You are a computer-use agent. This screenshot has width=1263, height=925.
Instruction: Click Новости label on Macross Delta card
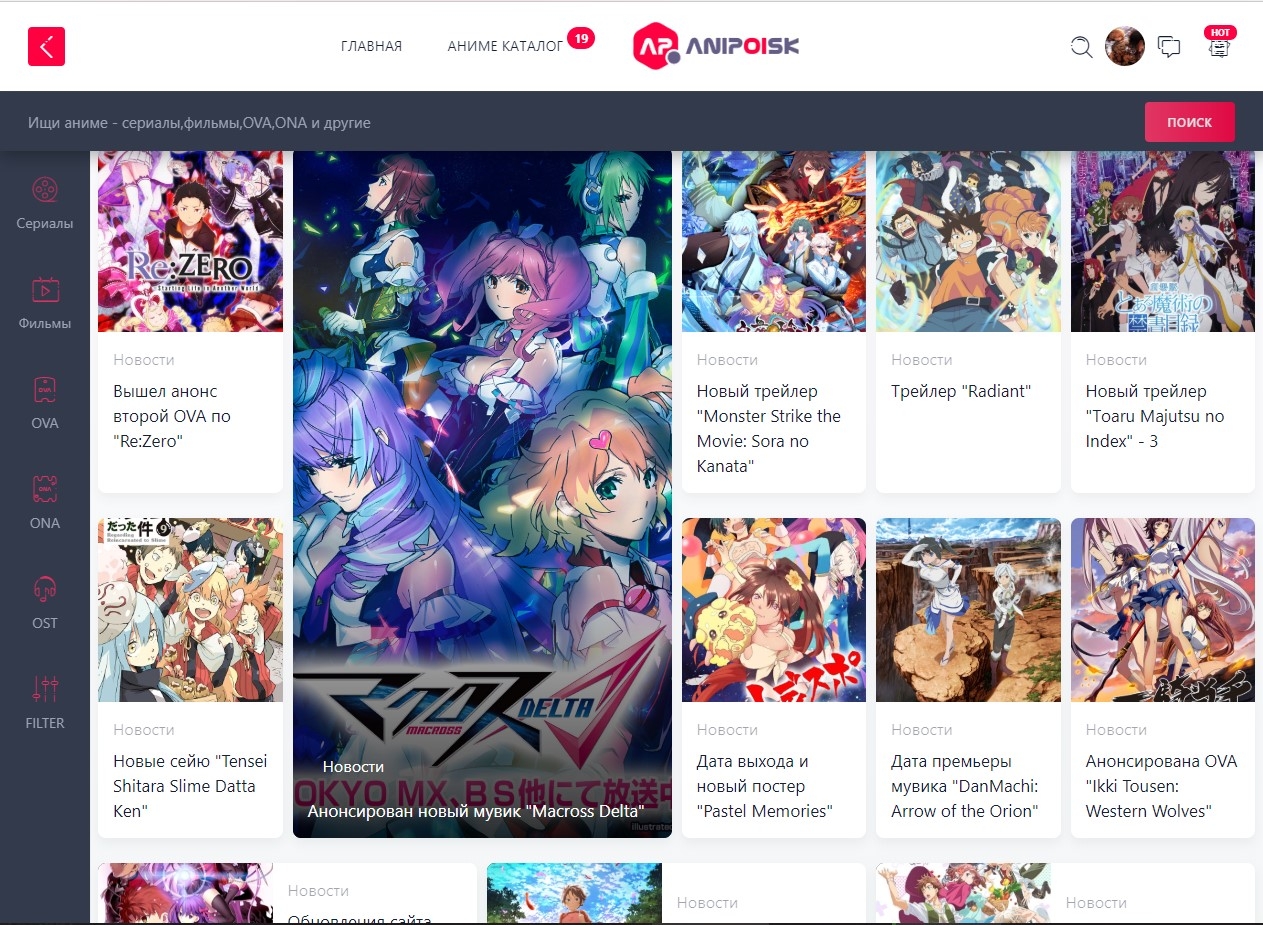tap(354, 766)
